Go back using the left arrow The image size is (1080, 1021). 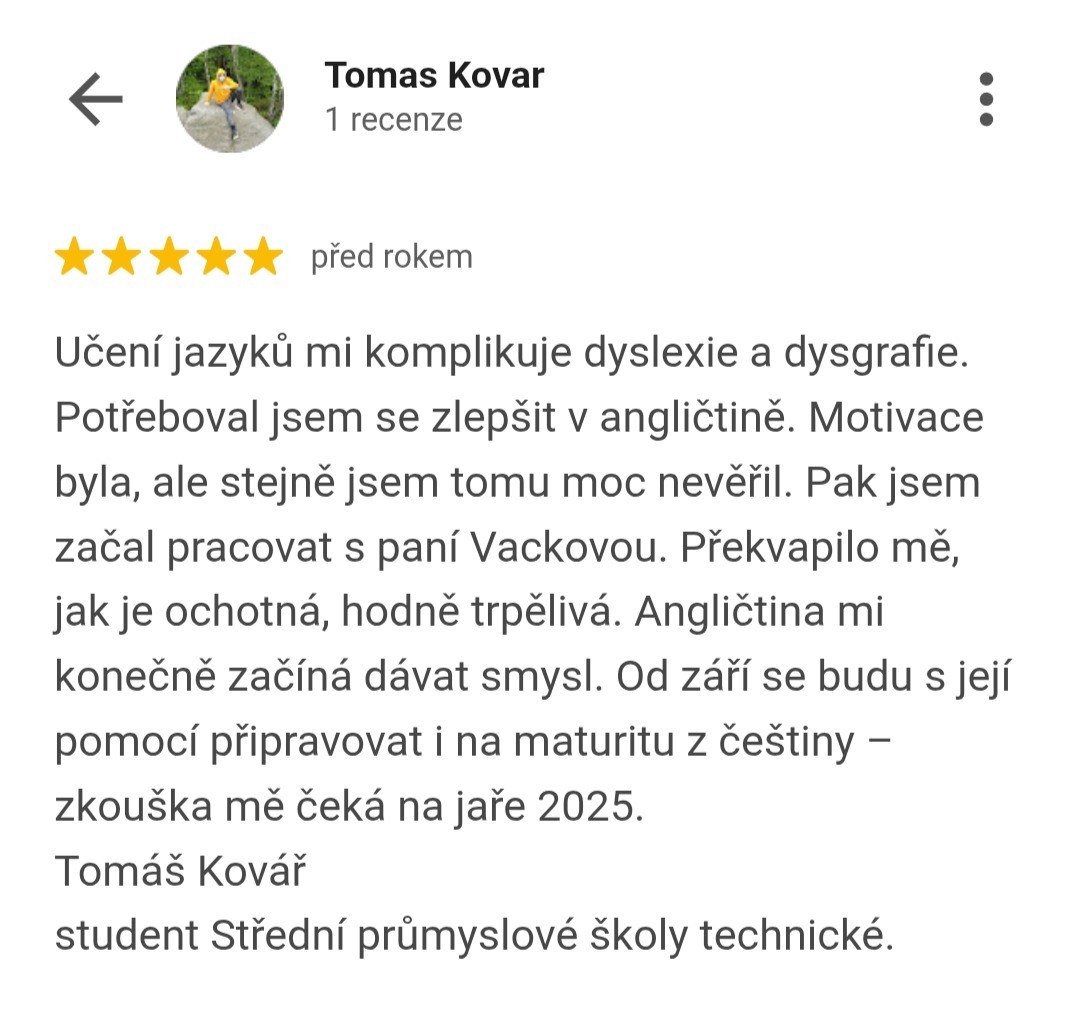[x=96, y=99]
